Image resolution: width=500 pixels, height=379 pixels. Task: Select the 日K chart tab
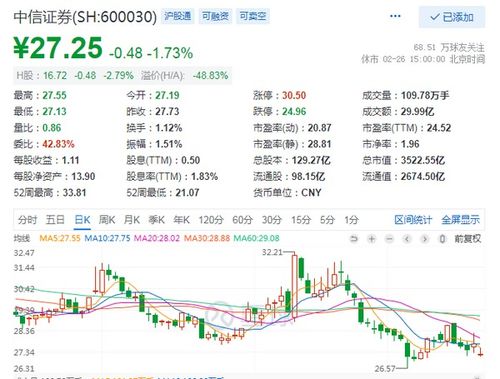82,220
